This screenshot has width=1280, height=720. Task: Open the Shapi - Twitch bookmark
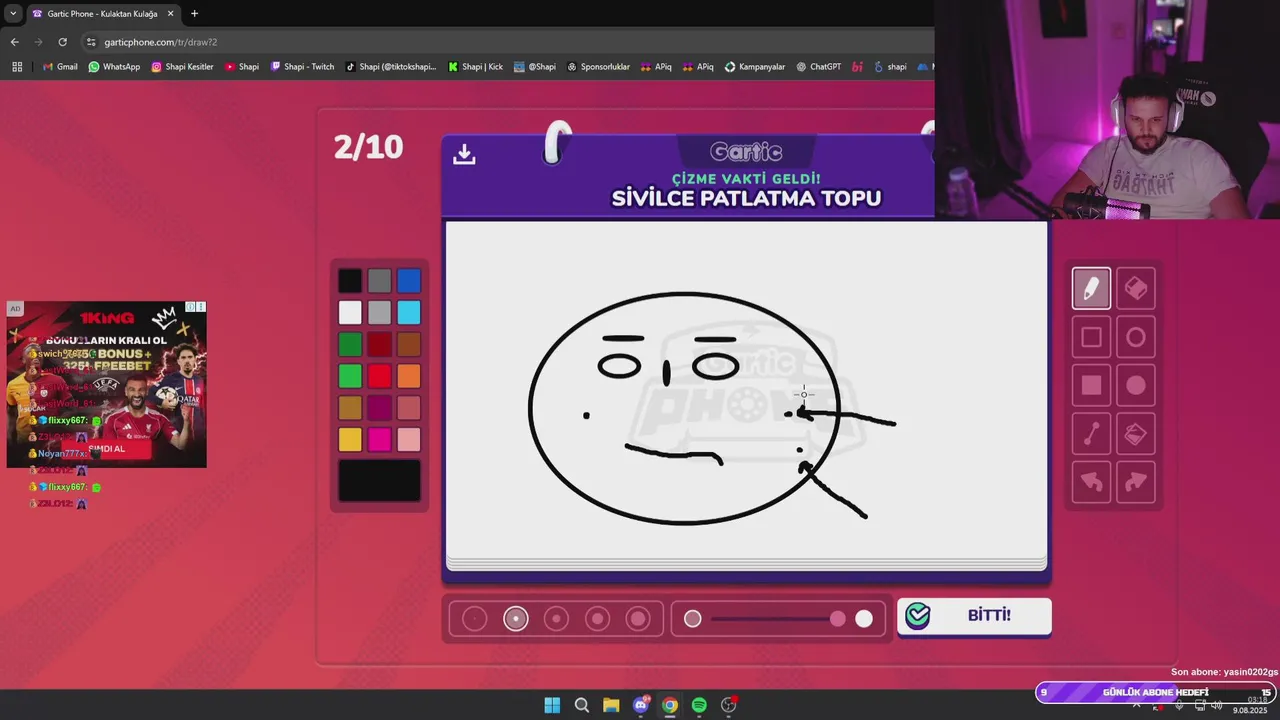tap(302, 67)
